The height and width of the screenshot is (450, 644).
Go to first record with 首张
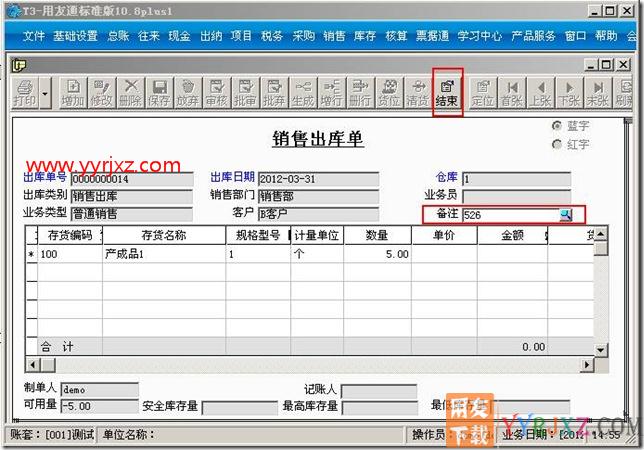512,93
